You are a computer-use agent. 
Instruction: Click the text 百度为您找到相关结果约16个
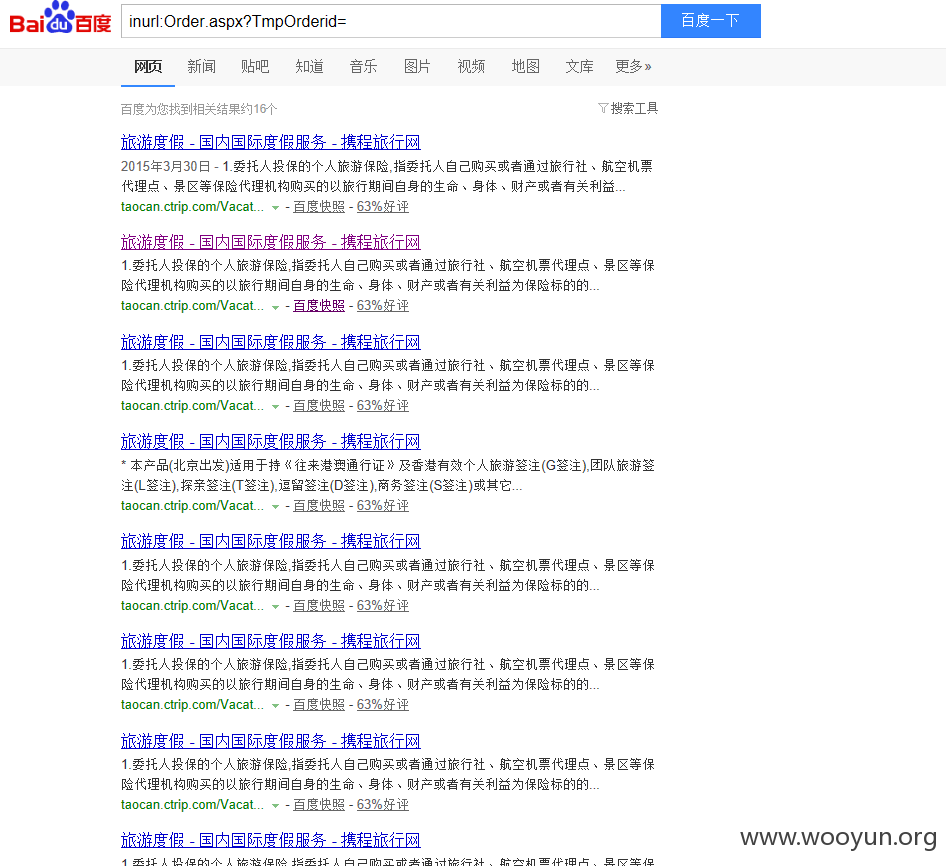(x=199, y=109)
